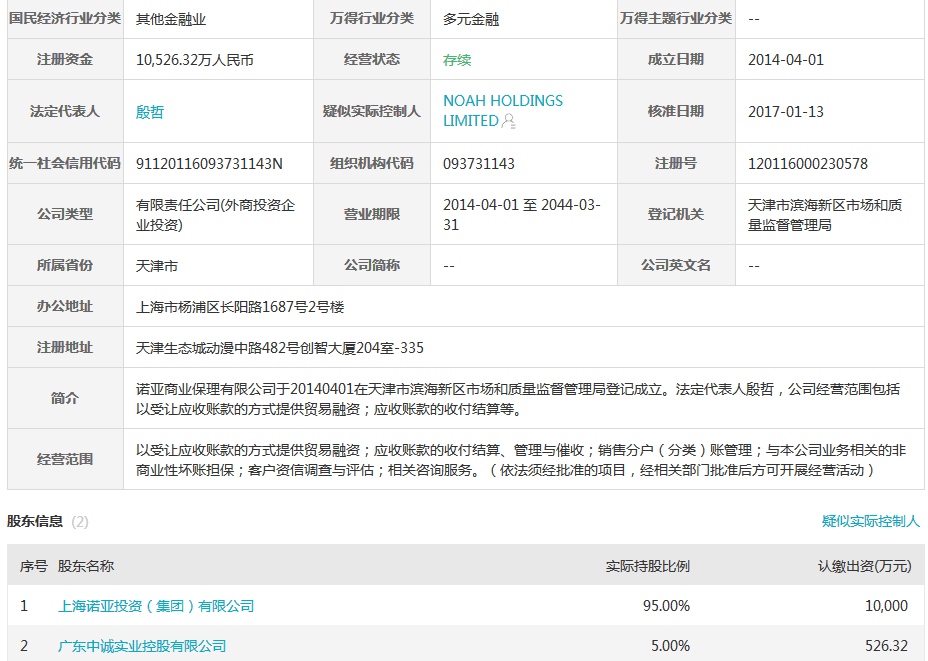Click the 注册地址 label cell

click(x=65, y=347)
